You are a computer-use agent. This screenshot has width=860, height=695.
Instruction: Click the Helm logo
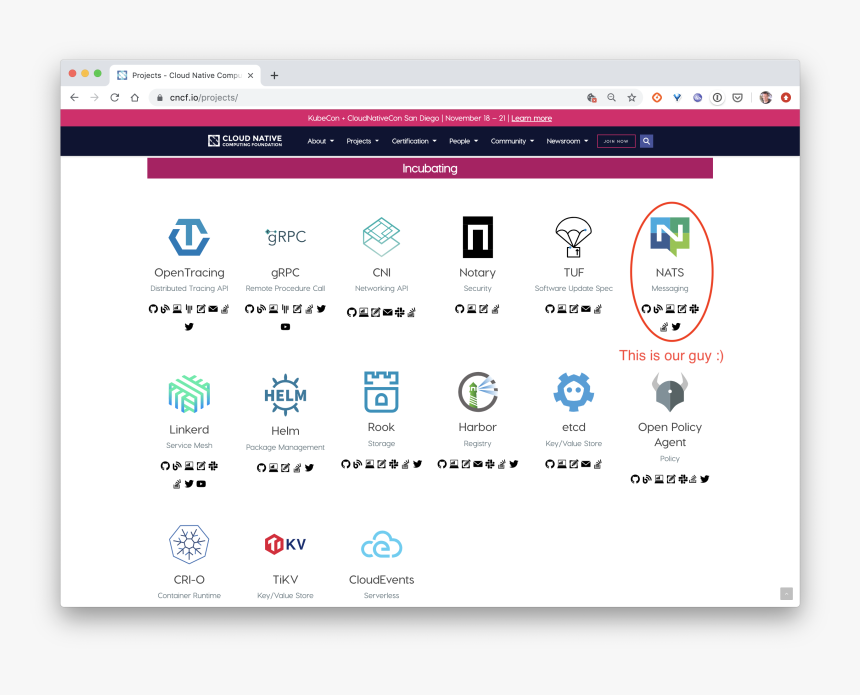pyautogui.click(x=285, y=394)
